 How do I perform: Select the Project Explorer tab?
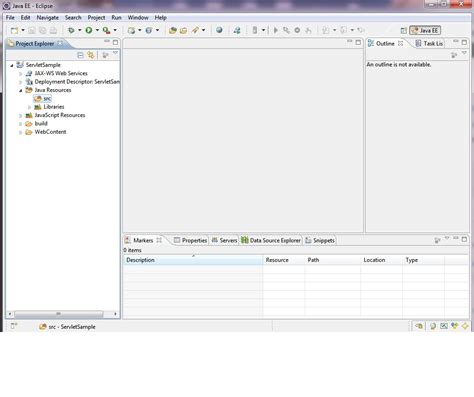(x=35, y=44)
